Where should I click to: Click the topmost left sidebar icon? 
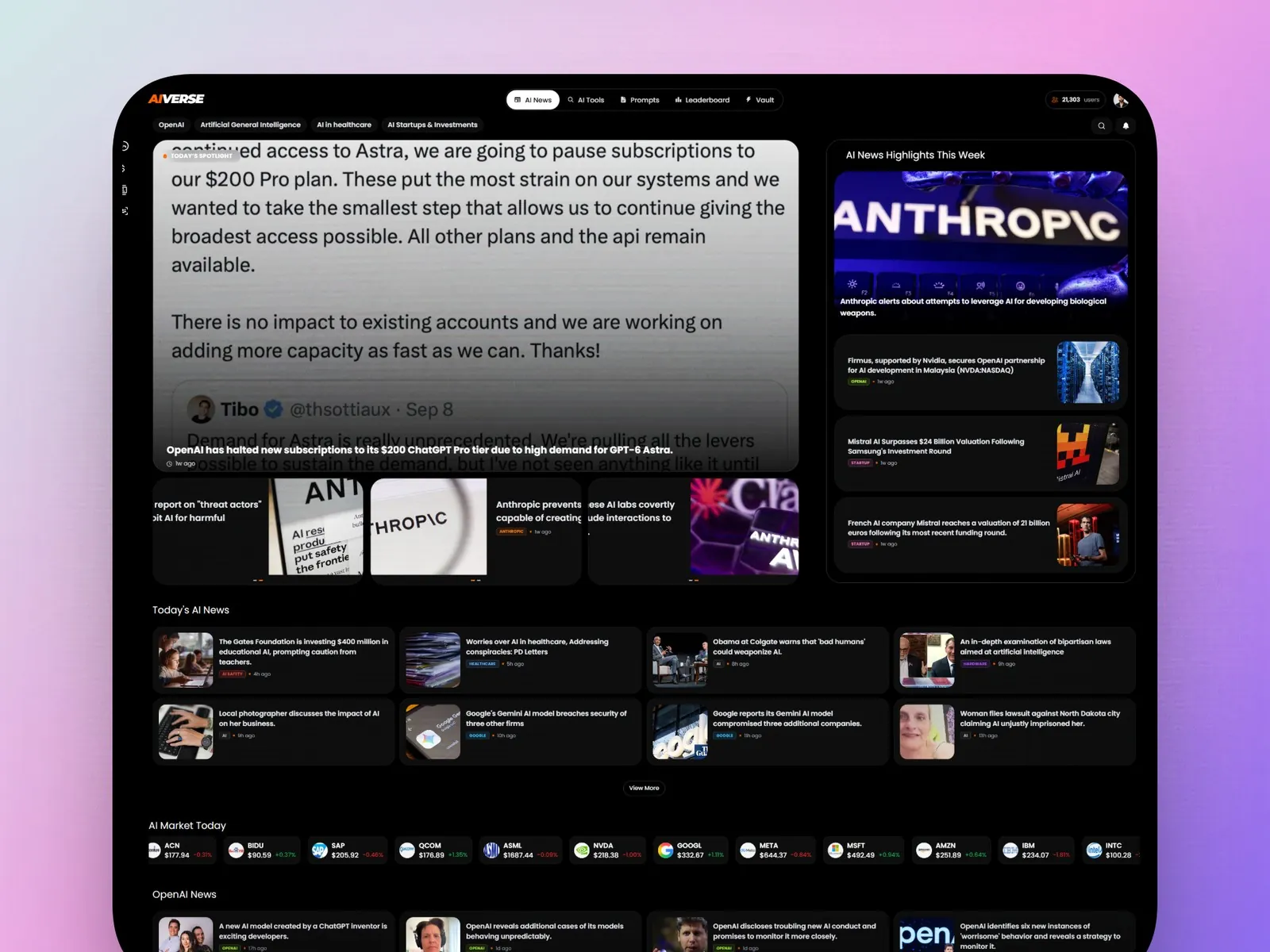[125, 146]
